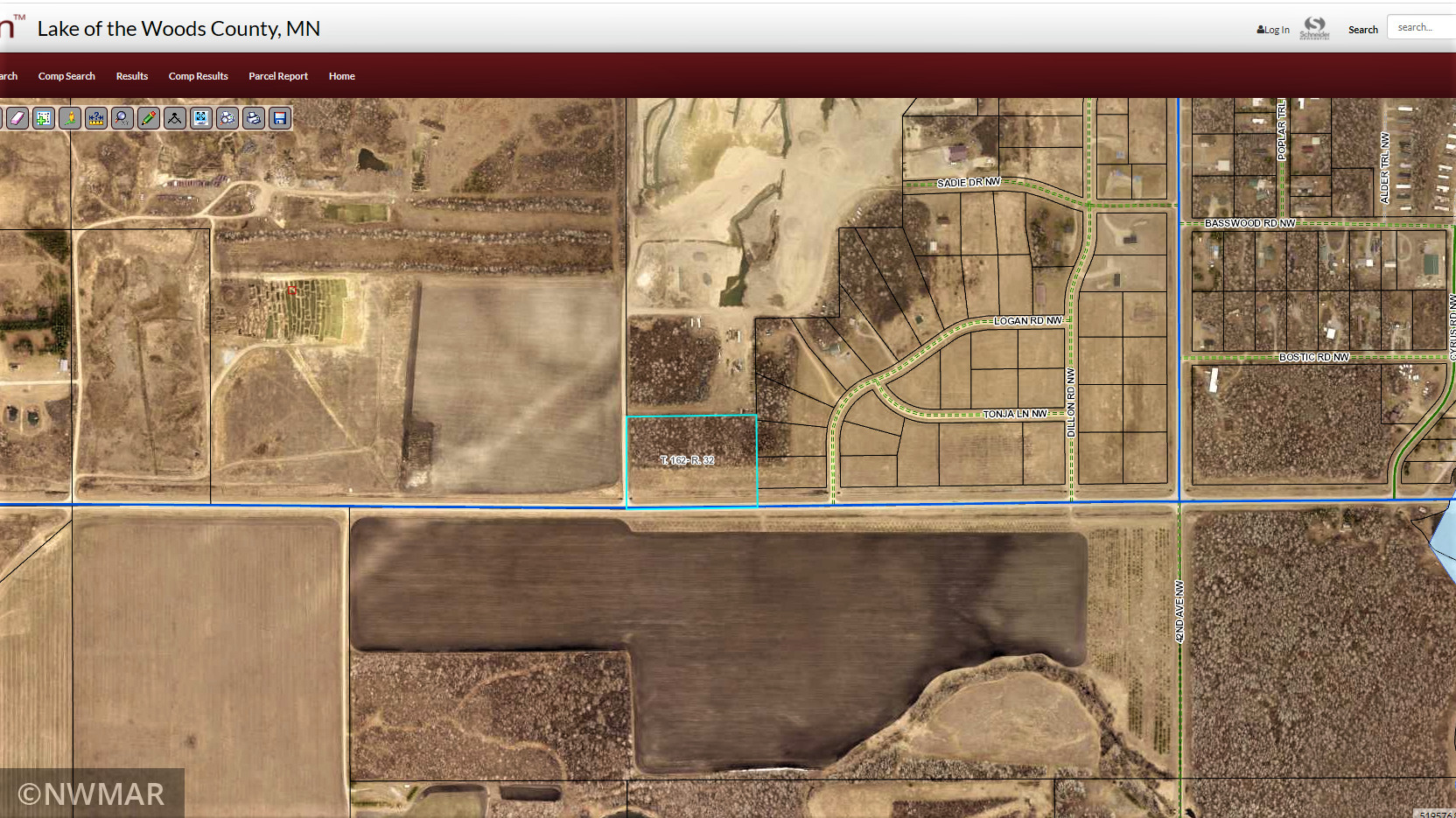Click the BOSTIC RD NW road label
Viewport: 1456px width, 818px height.
[1314, 357]
